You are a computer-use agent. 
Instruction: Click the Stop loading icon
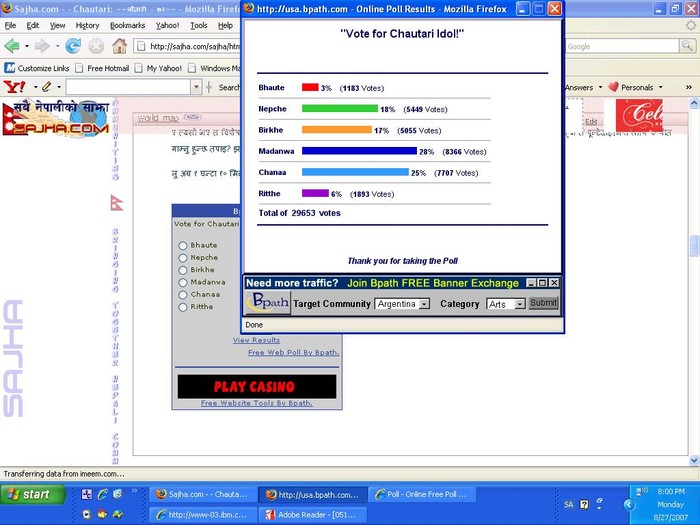point(96,46)
